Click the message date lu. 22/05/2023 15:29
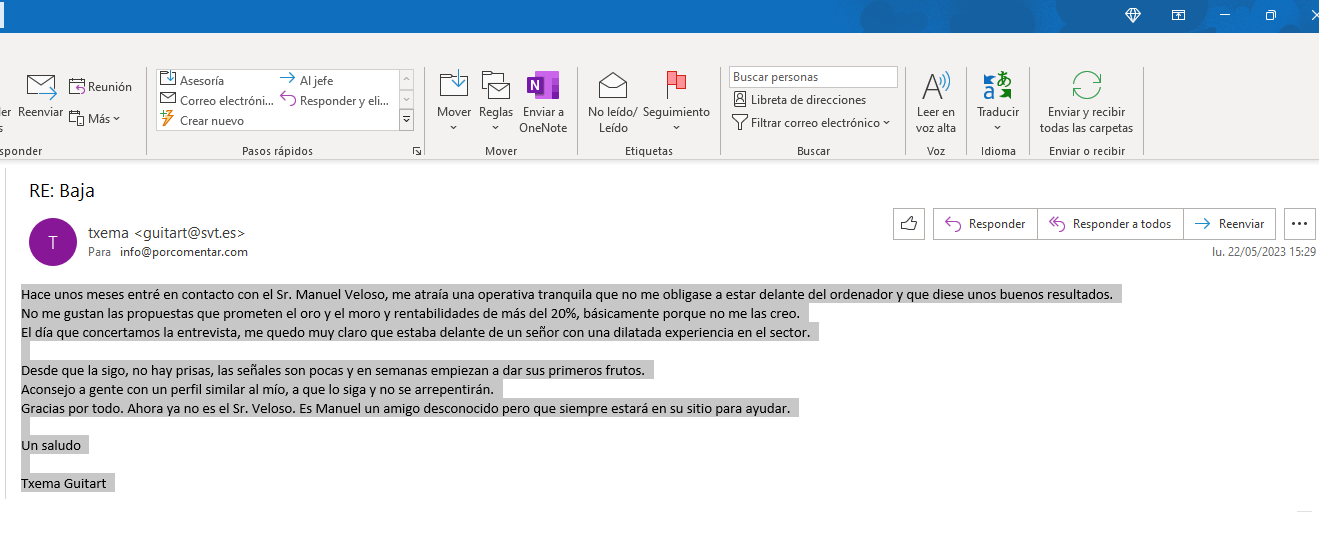Viewport: 1320px width, 536px height. click(x=1264, y=252)
